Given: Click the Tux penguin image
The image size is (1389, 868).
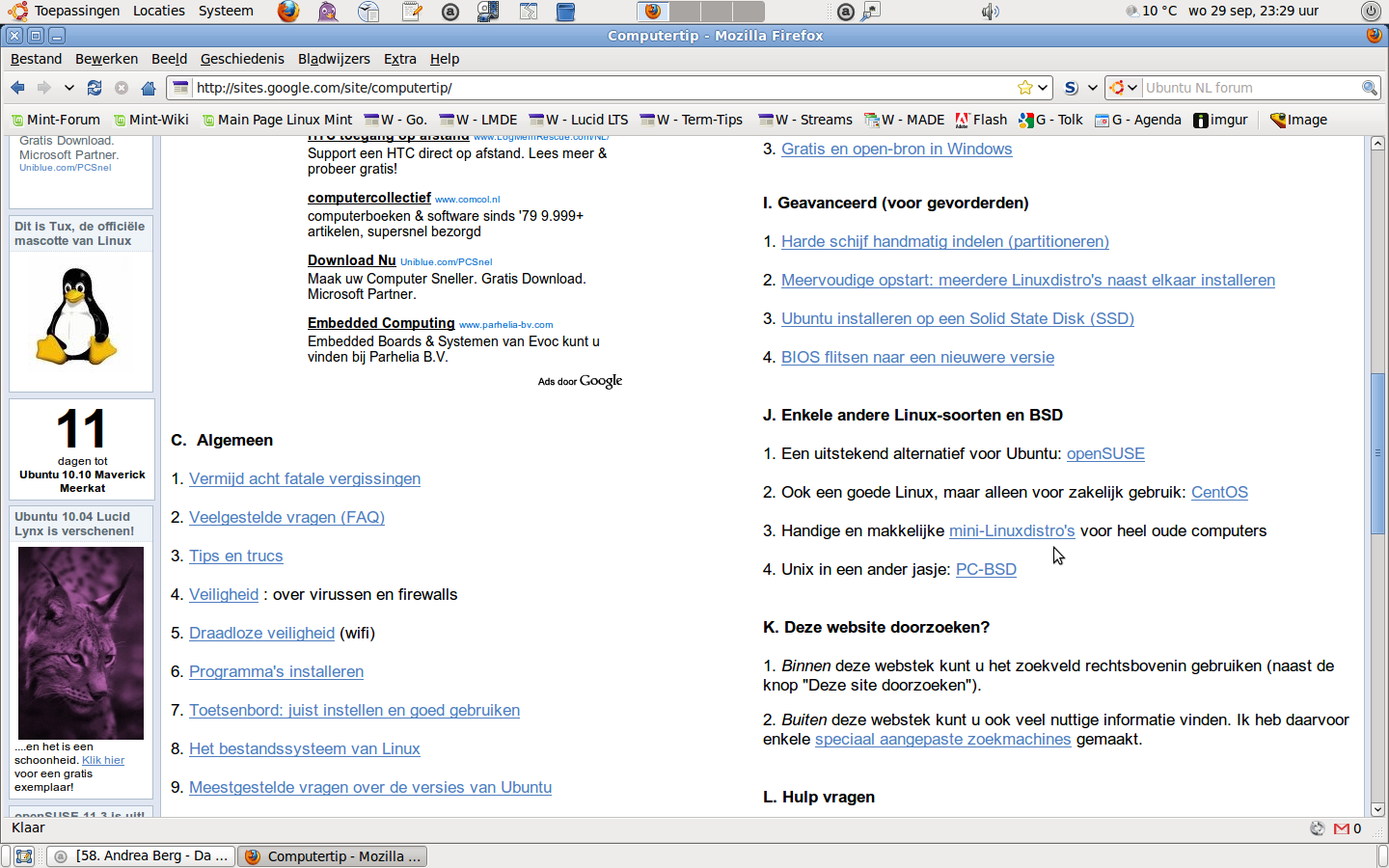Looking at the screenshot, I should tap(77, 316).
